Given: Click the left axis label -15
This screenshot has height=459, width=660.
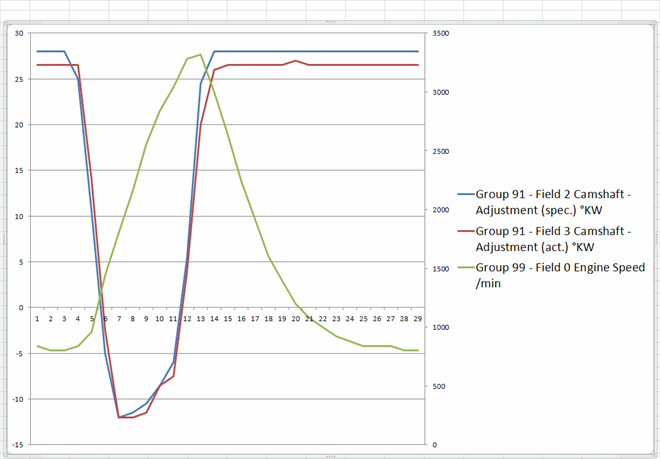Looking at the screenshot, I should pos(18,445).
